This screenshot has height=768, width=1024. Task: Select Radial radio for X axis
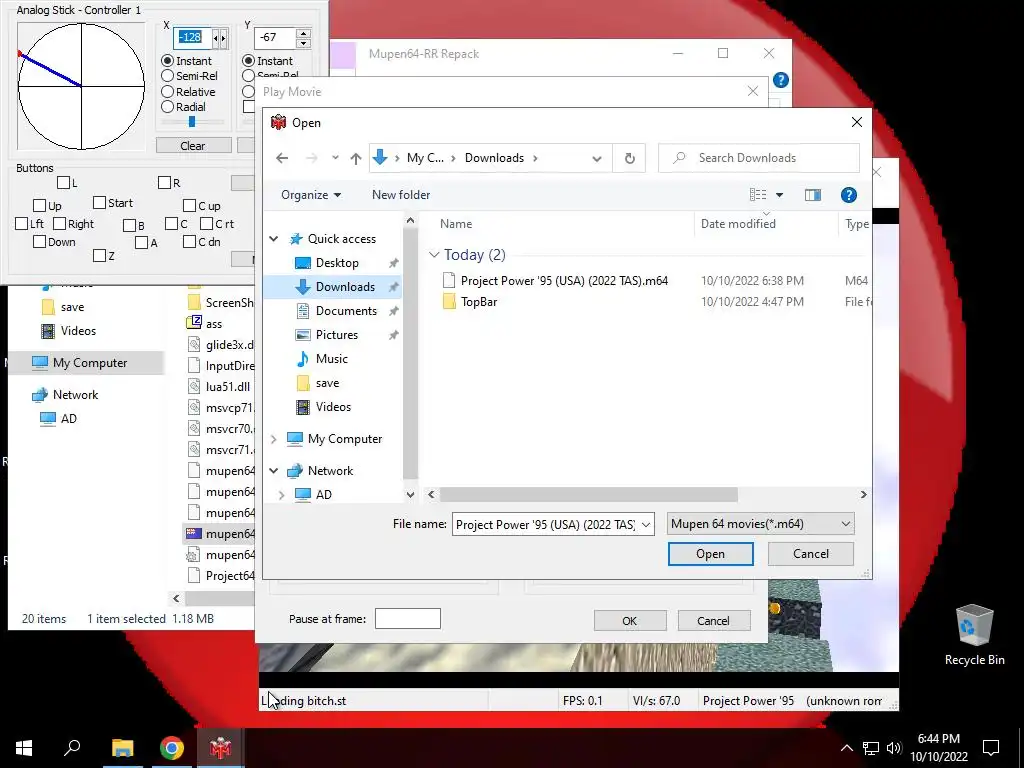(x=168, y=107)
